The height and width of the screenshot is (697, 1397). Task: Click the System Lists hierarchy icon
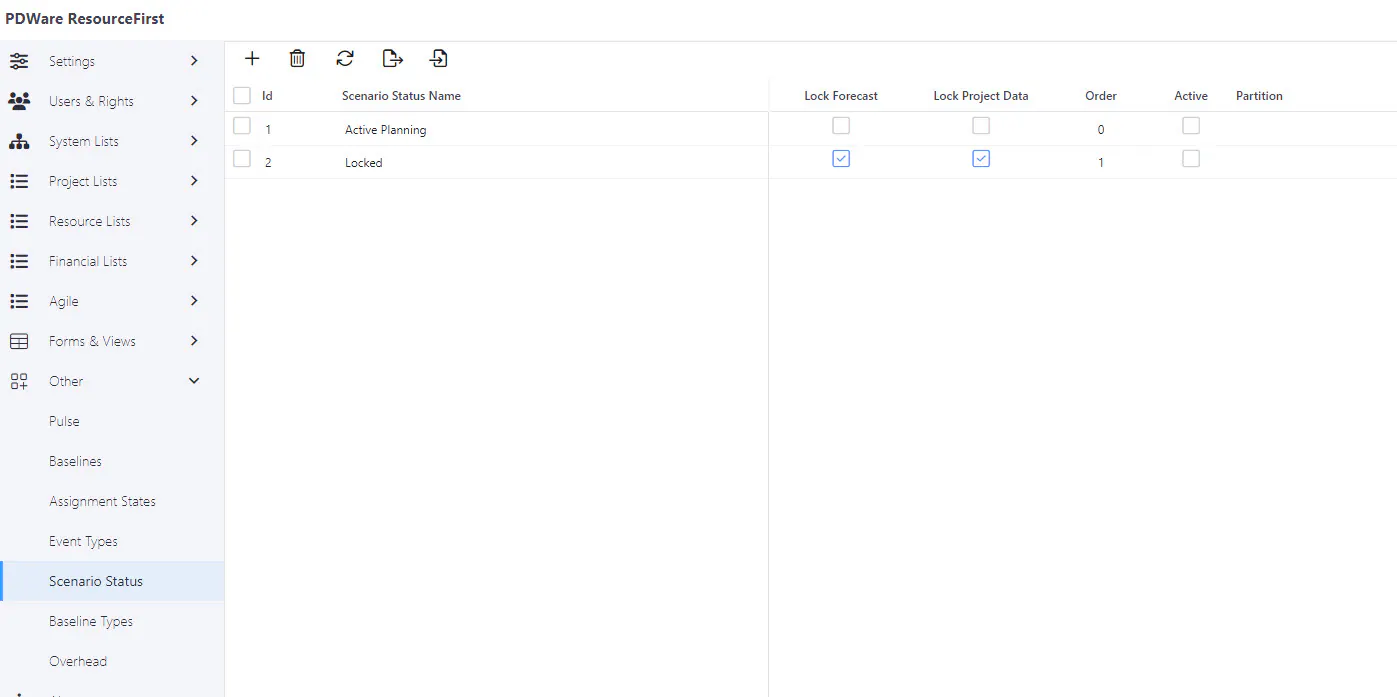click(x=19, y=141)
